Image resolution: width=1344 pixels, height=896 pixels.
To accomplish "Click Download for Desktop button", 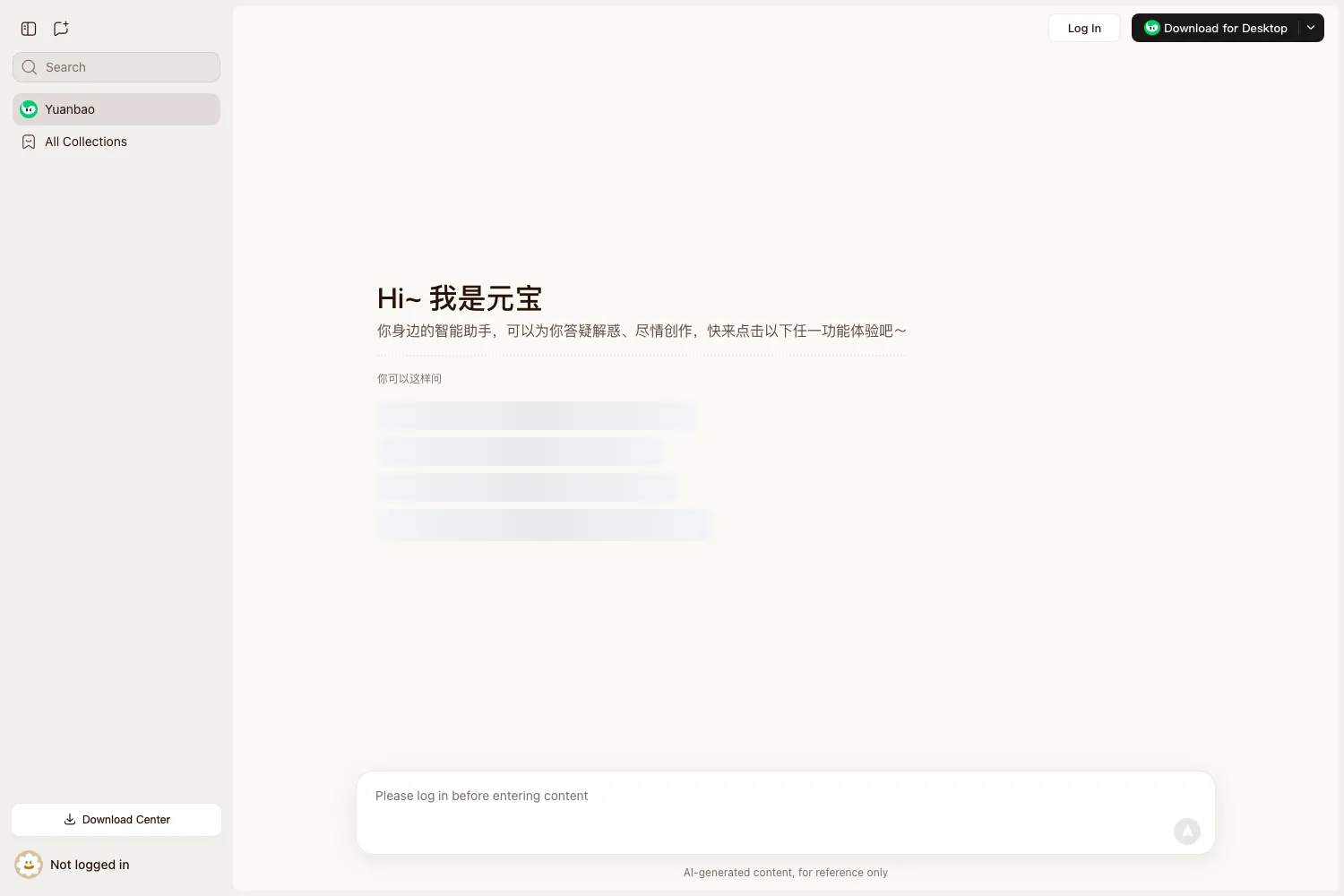I will (x=1215, y=28).
